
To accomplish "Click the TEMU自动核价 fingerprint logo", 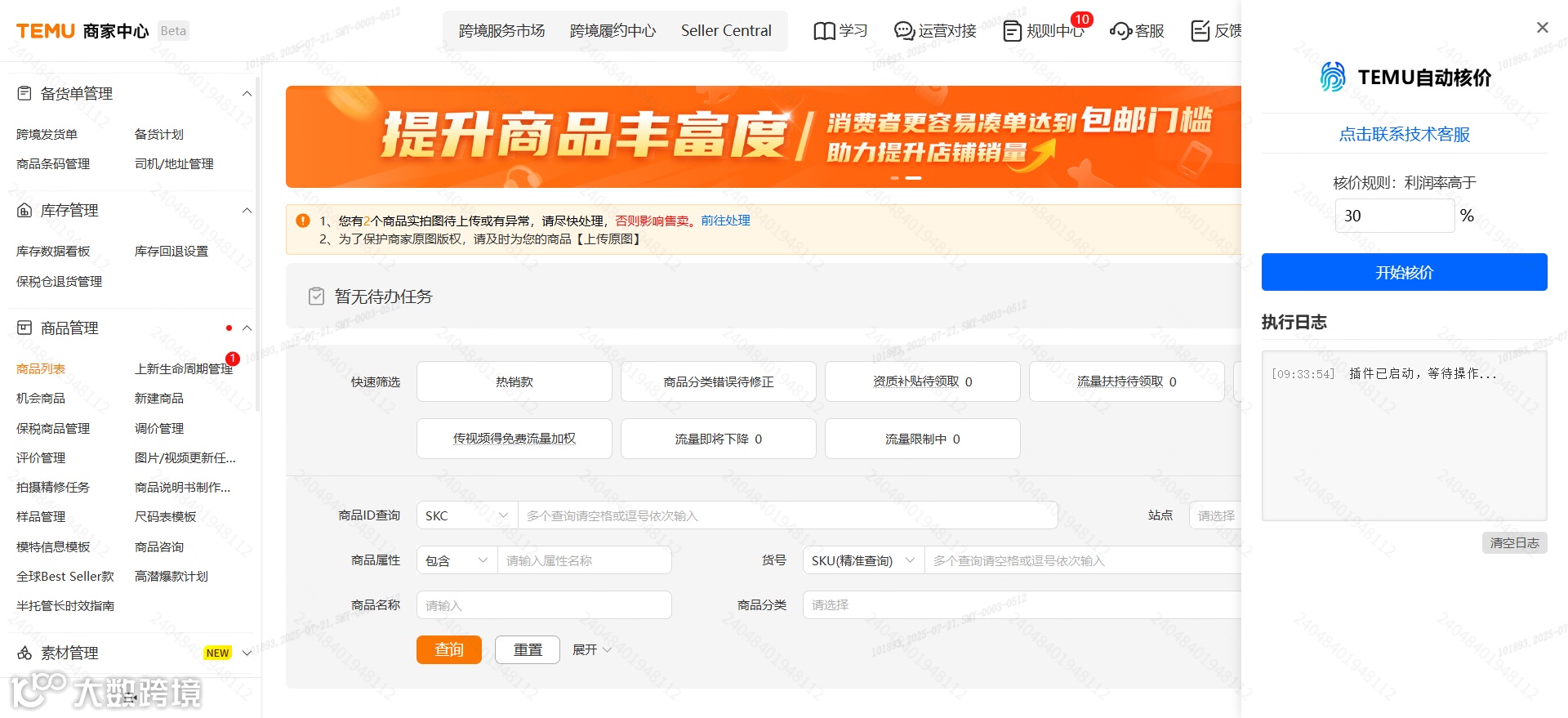I will tap(1333, 77).
